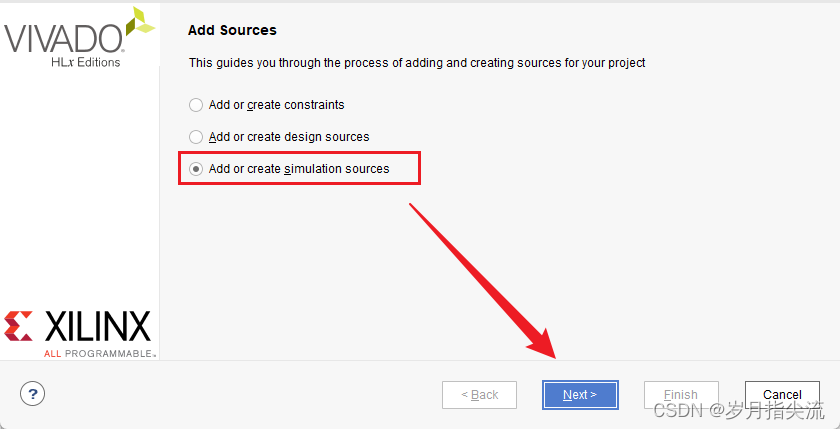Select the simulation sources radio button circle
This screenshot has height=429, width=840.
coord(196,169)
